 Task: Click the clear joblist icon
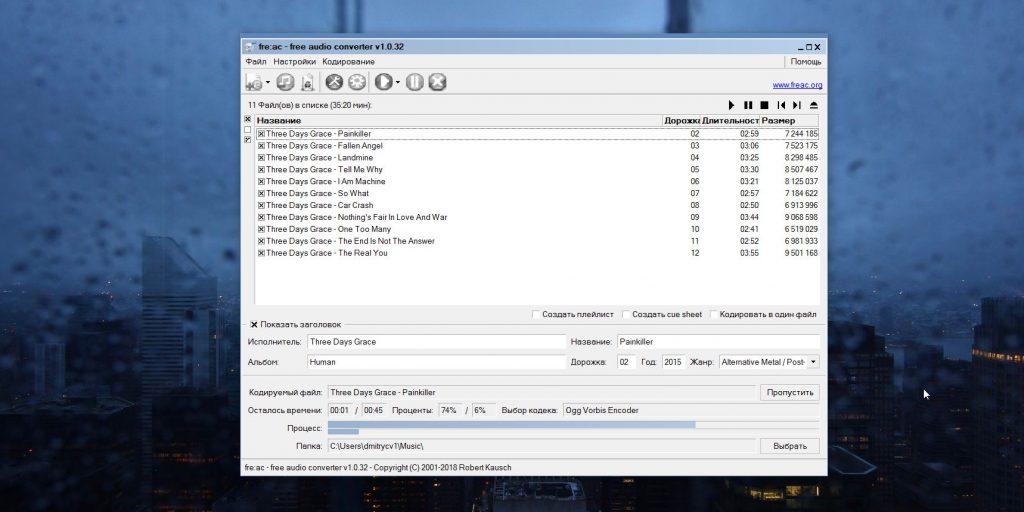tap(308, 82)
